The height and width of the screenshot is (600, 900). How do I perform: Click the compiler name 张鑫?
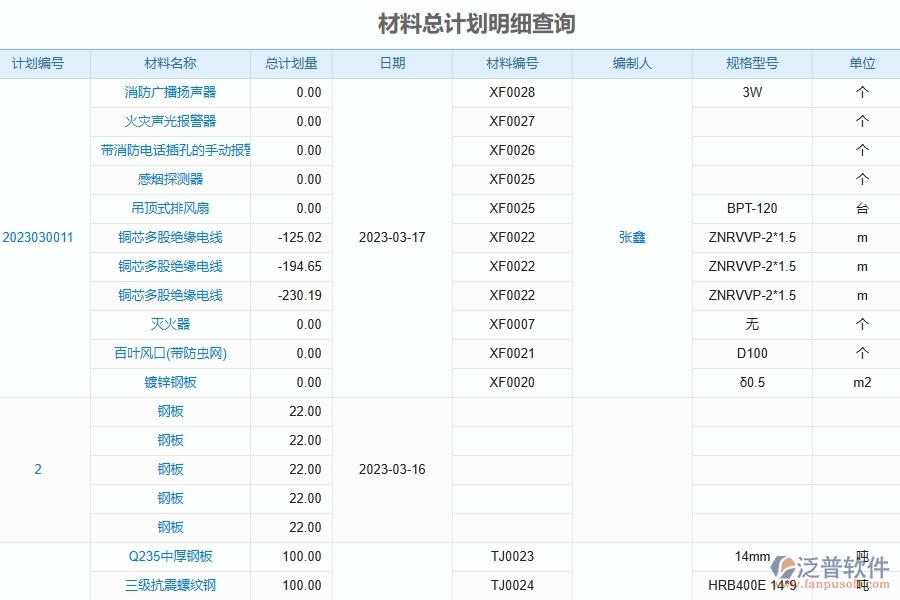631,237
